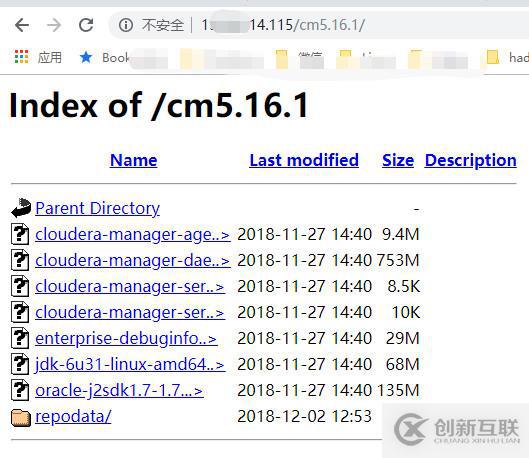Image resolution: width=529 pixels, height=458 pixels.
Task: Click the 29M size value
Action: click(402, 338)
